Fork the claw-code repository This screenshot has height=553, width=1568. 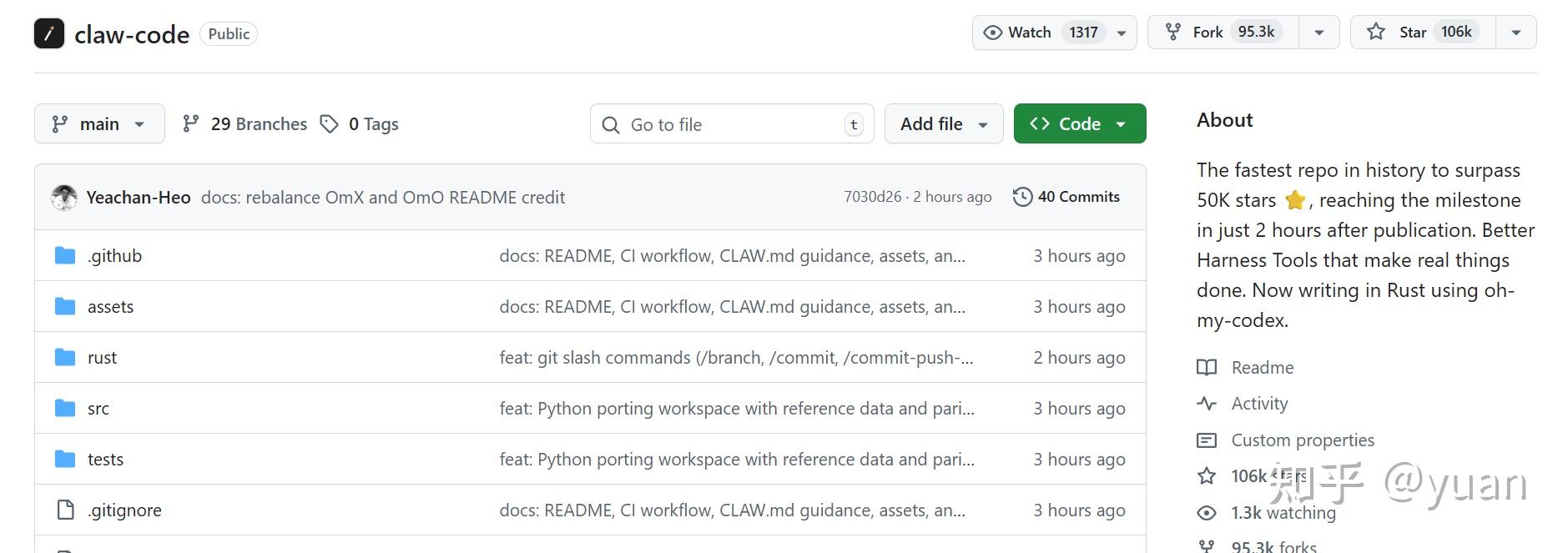pos(1223,32)
